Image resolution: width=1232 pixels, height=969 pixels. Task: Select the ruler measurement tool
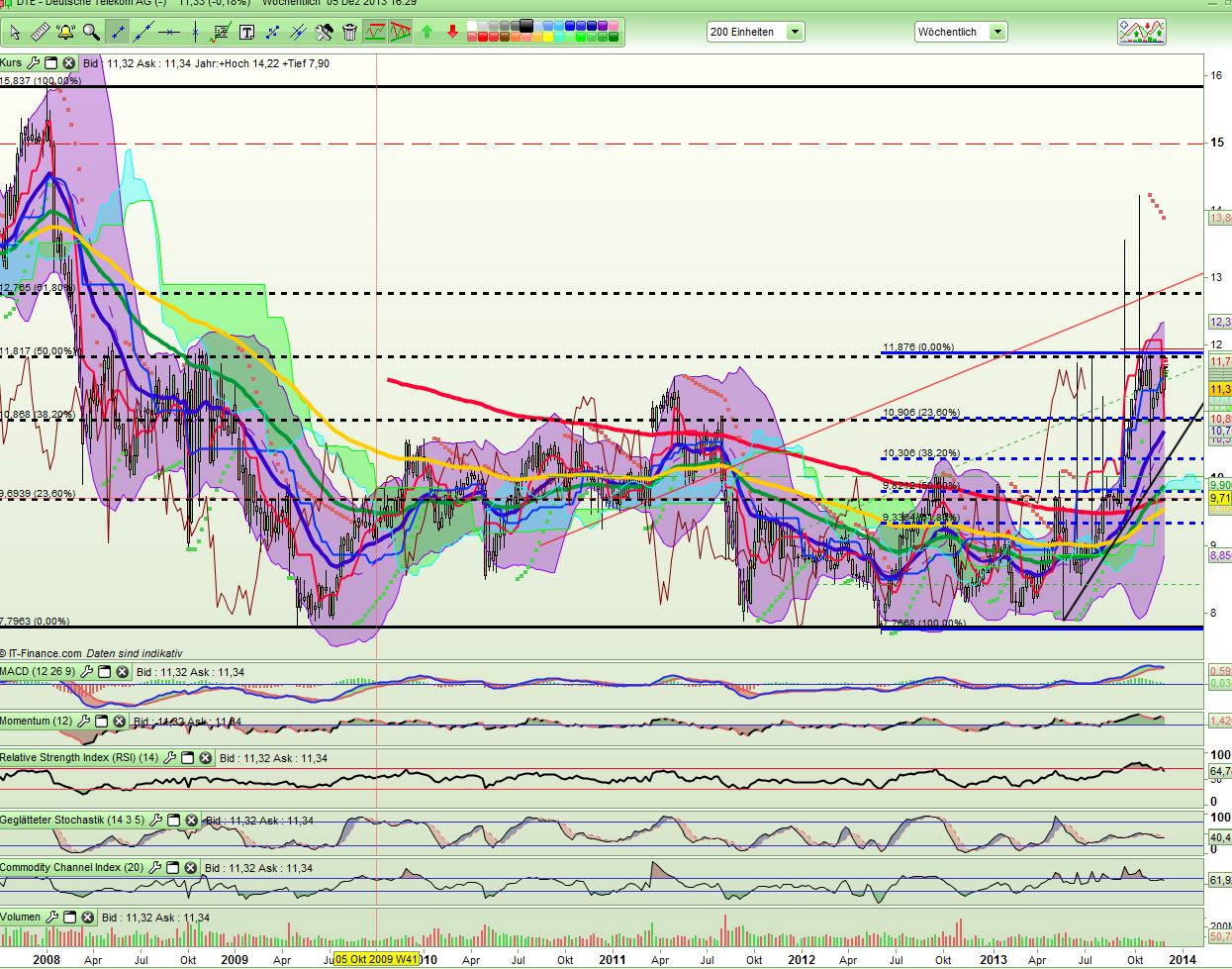click(41, 33)
